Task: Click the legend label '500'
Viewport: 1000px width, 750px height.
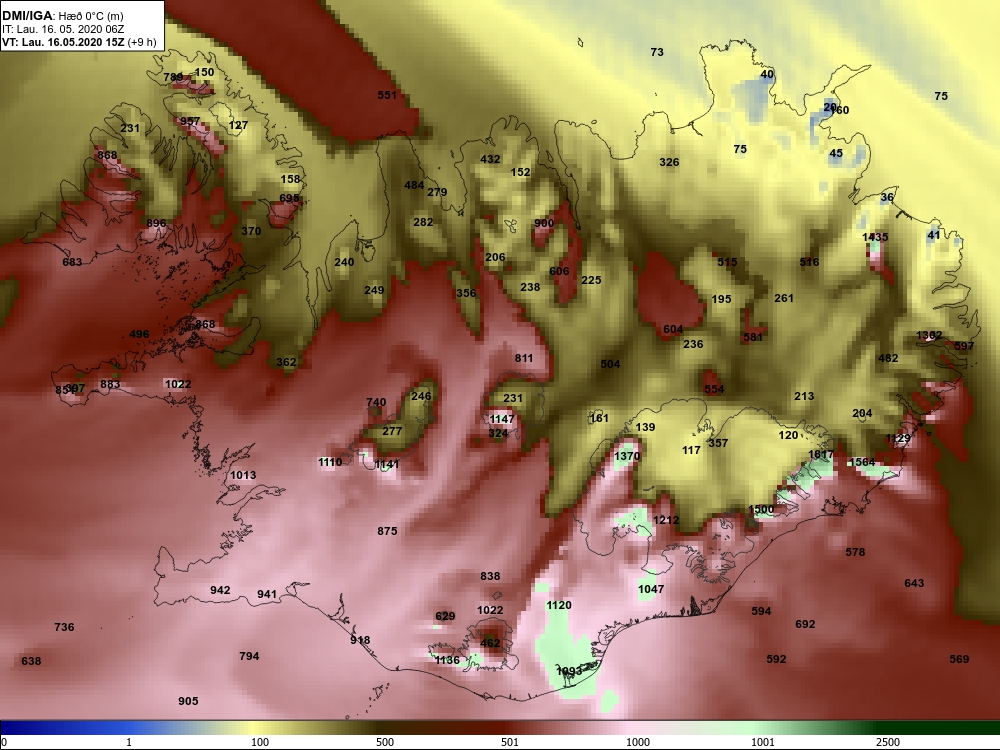Action: coord(385,742)
